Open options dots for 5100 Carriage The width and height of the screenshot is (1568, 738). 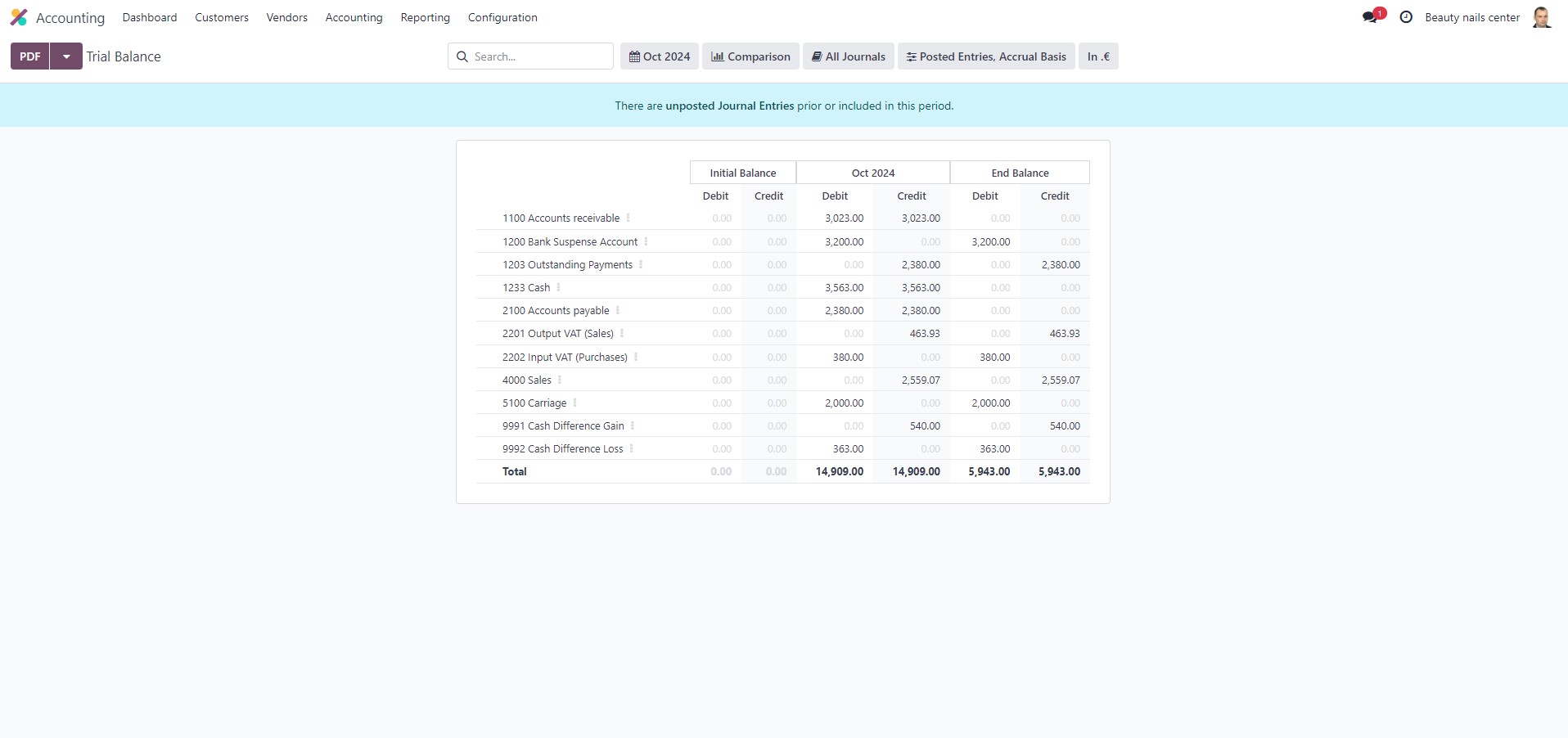575,403
